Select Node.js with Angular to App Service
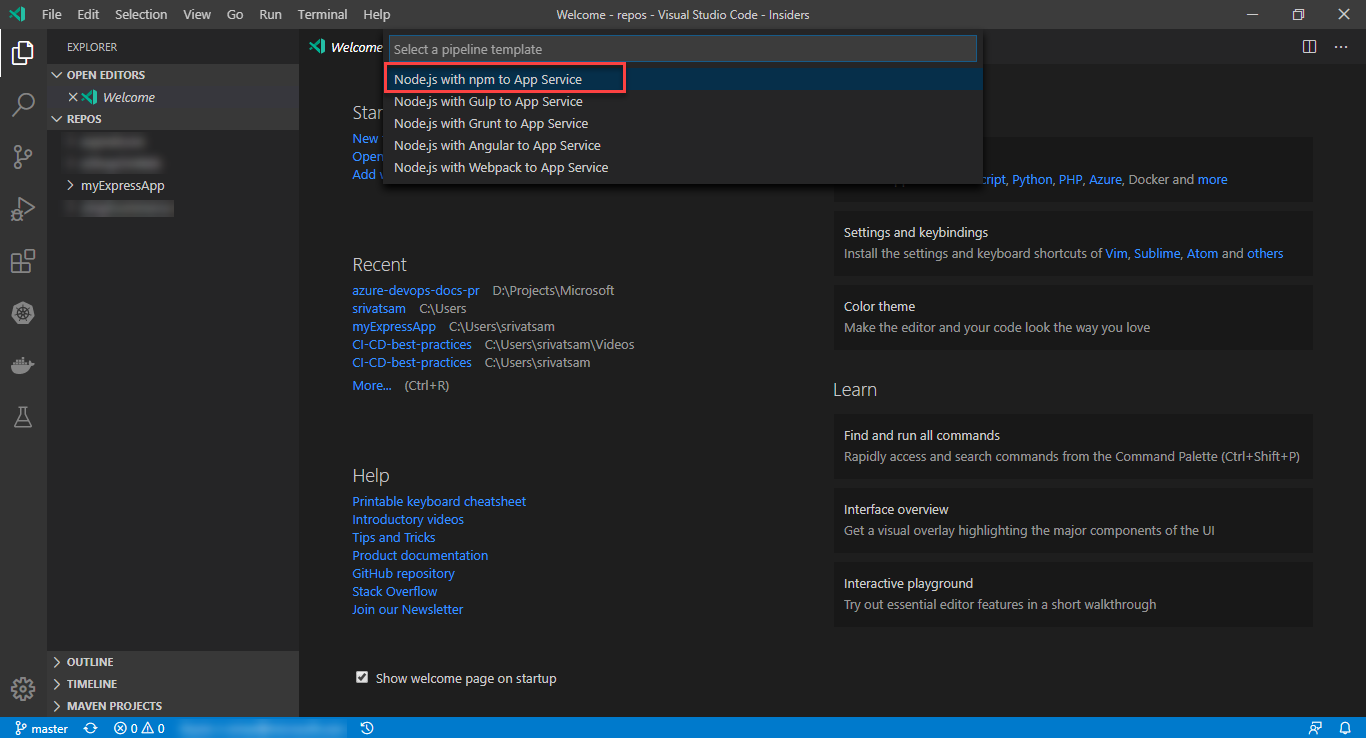The width and height of the screenshot is (1366, 738). pos(497,145)
